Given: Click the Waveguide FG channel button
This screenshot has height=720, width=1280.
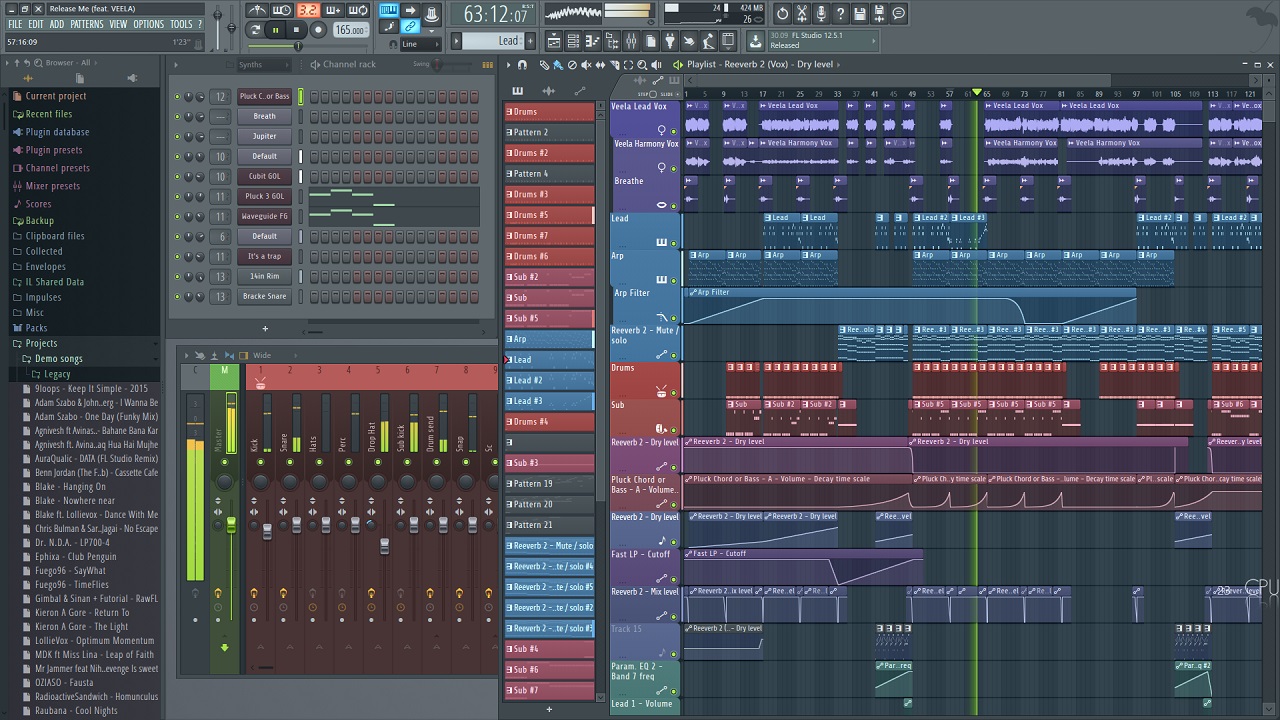Looking at the screenshot, I should click(x=264, y=217).
